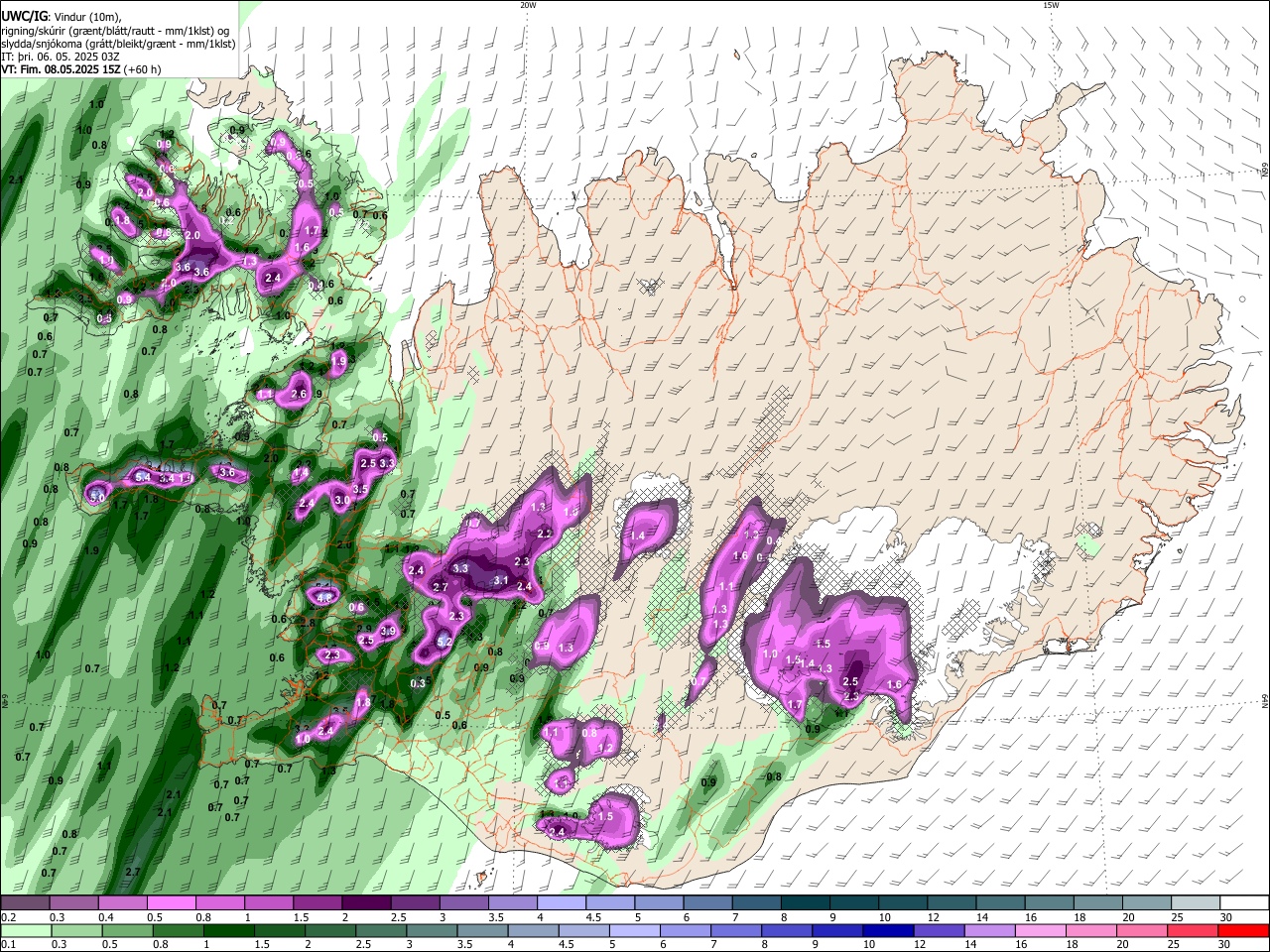Click the violet swatch above bottom-row label 14
Screen dimensions: 1270x952
989,931
